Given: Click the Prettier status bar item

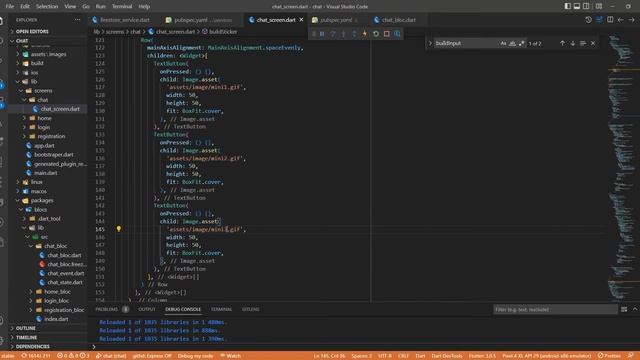Looking at the screenshot, I should (609, 356).
